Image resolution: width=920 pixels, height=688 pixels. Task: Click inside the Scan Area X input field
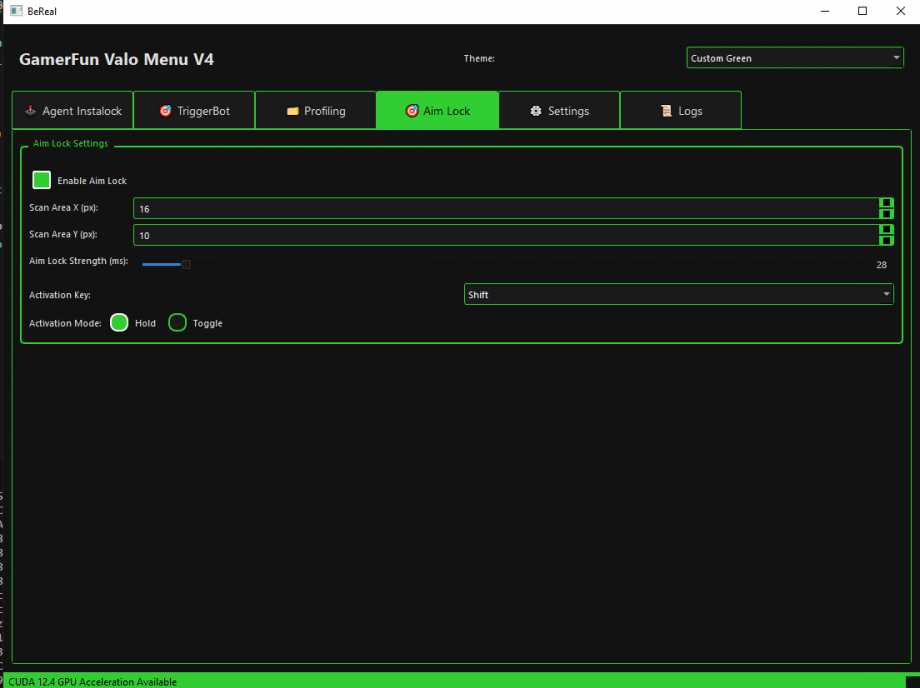click(400, 208)
